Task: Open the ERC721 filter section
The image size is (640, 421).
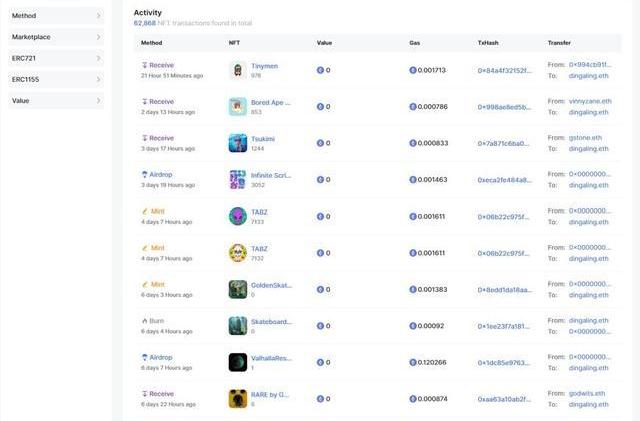Action: 56,58
